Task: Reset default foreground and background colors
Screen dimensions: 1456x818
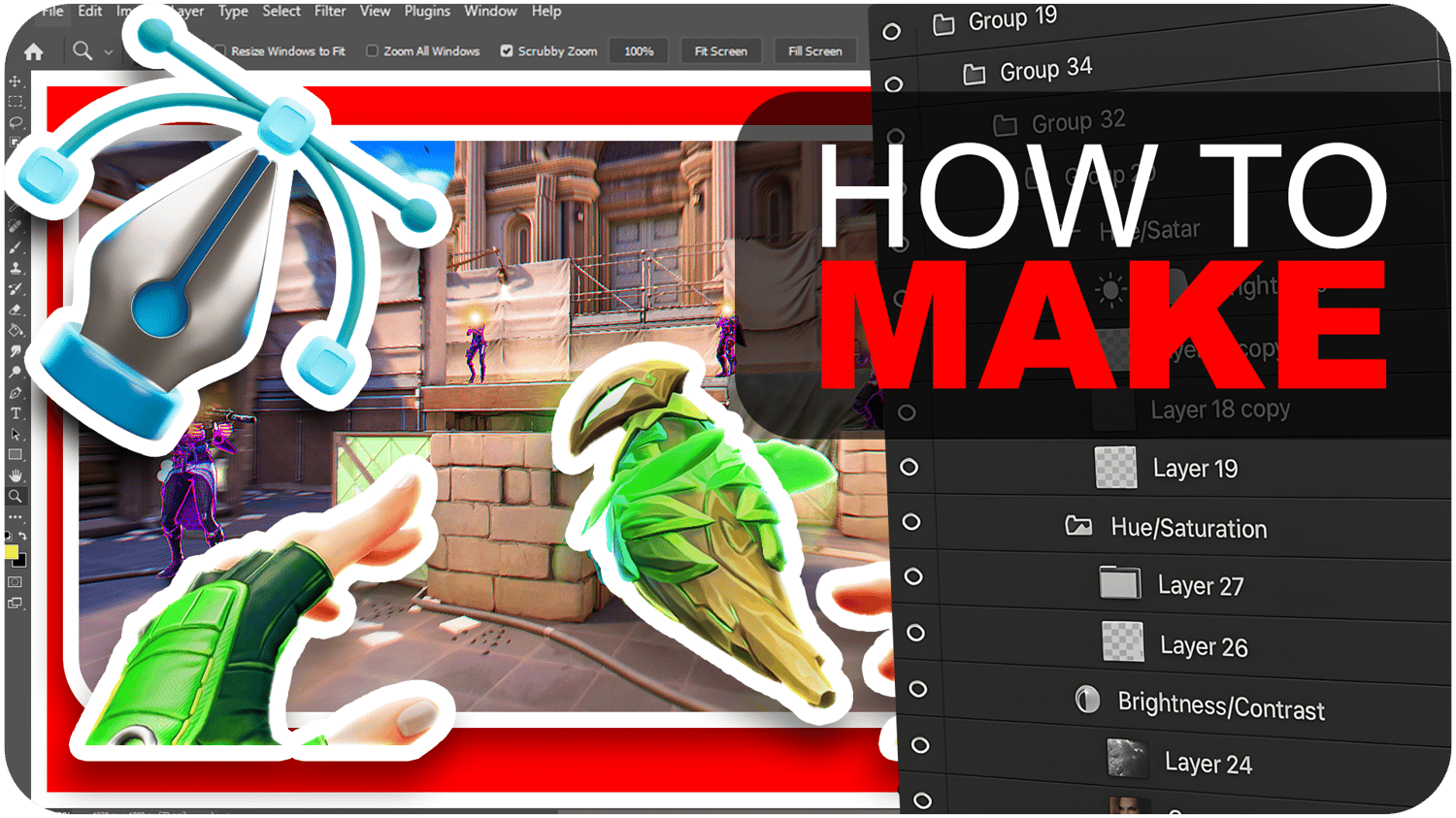Action: pyautogui.click(x=9, y=536)
